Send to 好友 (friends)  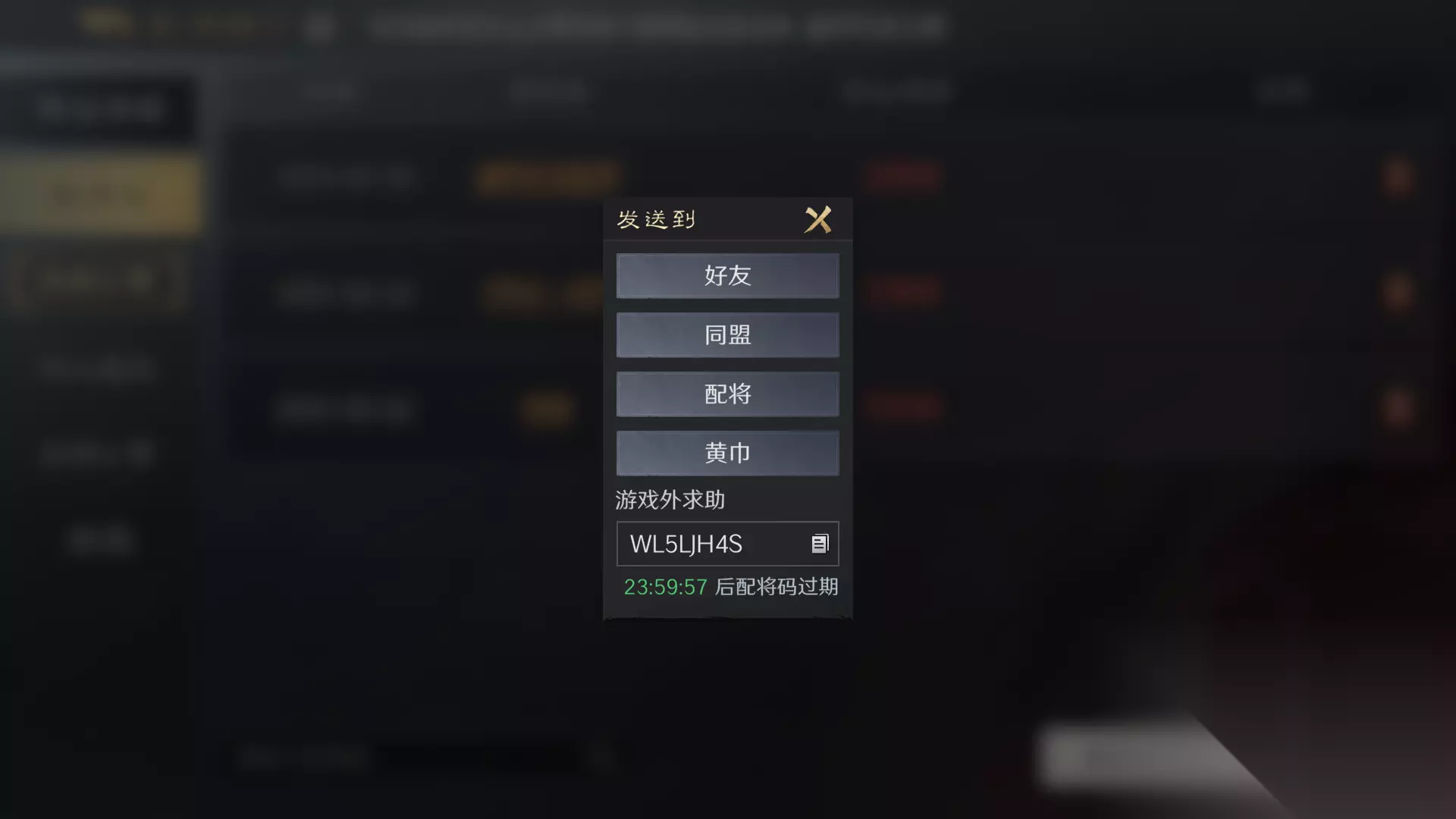click(x=727, y=275)
